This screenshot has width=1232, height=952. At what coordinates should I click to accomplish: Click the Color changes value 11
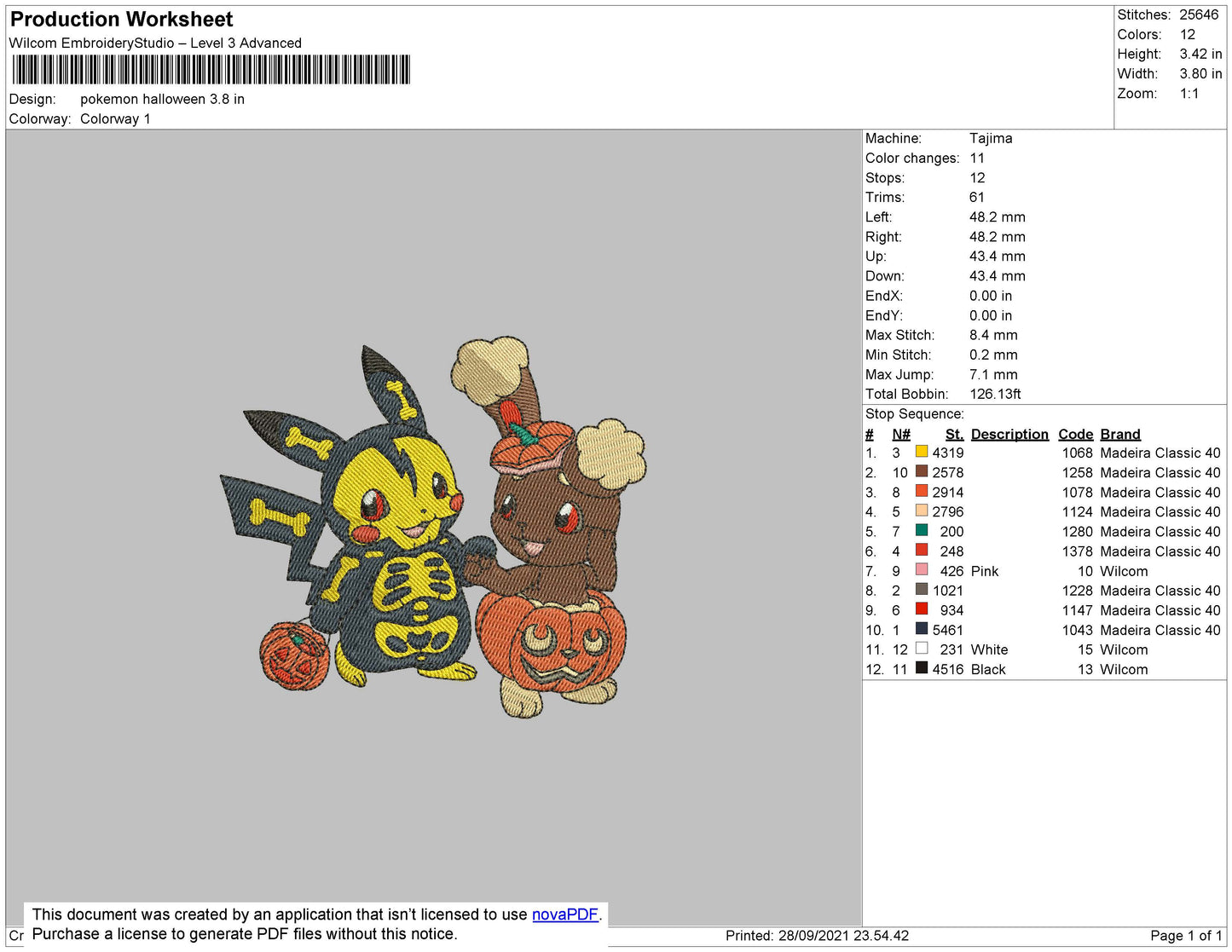(977, 158)
